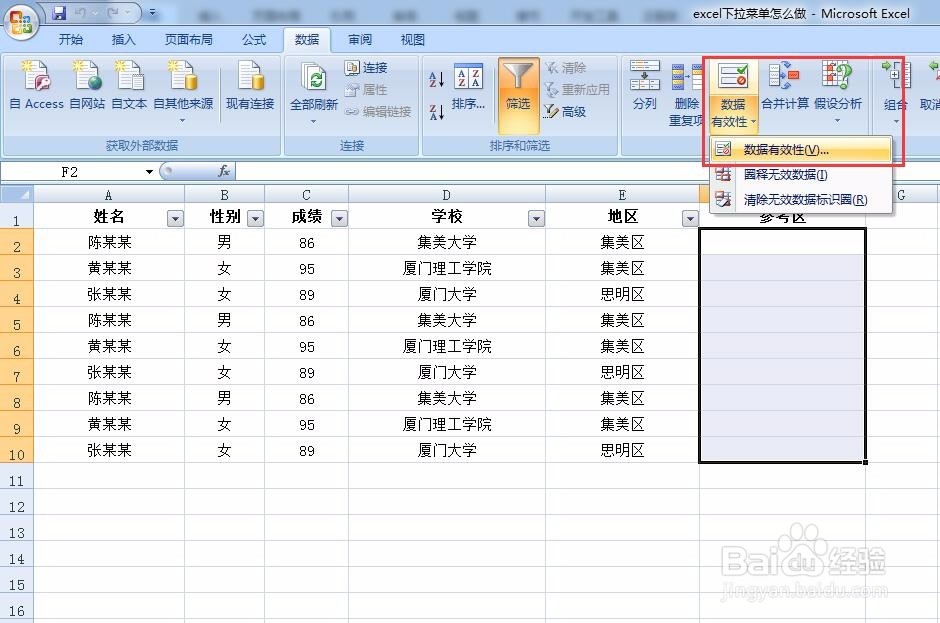The height and width of the screenshot is (623, 940).
Task: Open the 学校 column filter dropdown
Action: [x=537, y=217]
